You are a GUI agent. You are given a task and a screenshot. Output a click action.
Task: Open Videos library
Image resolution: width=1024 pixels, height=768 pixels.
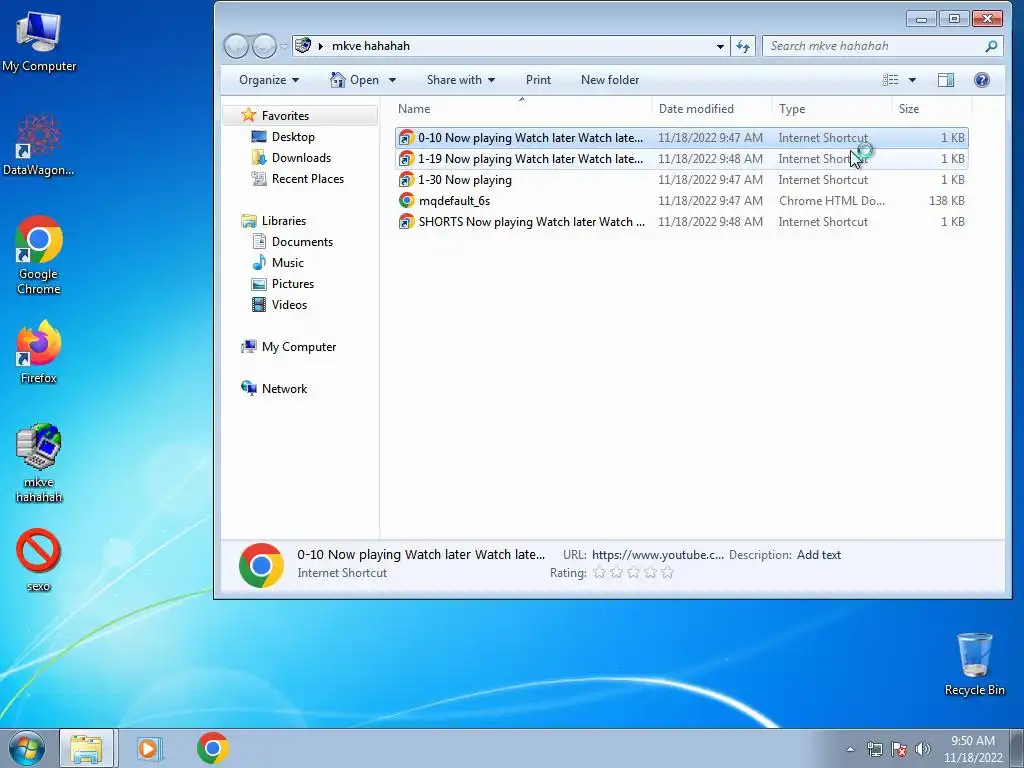click(x=289, y=304)
